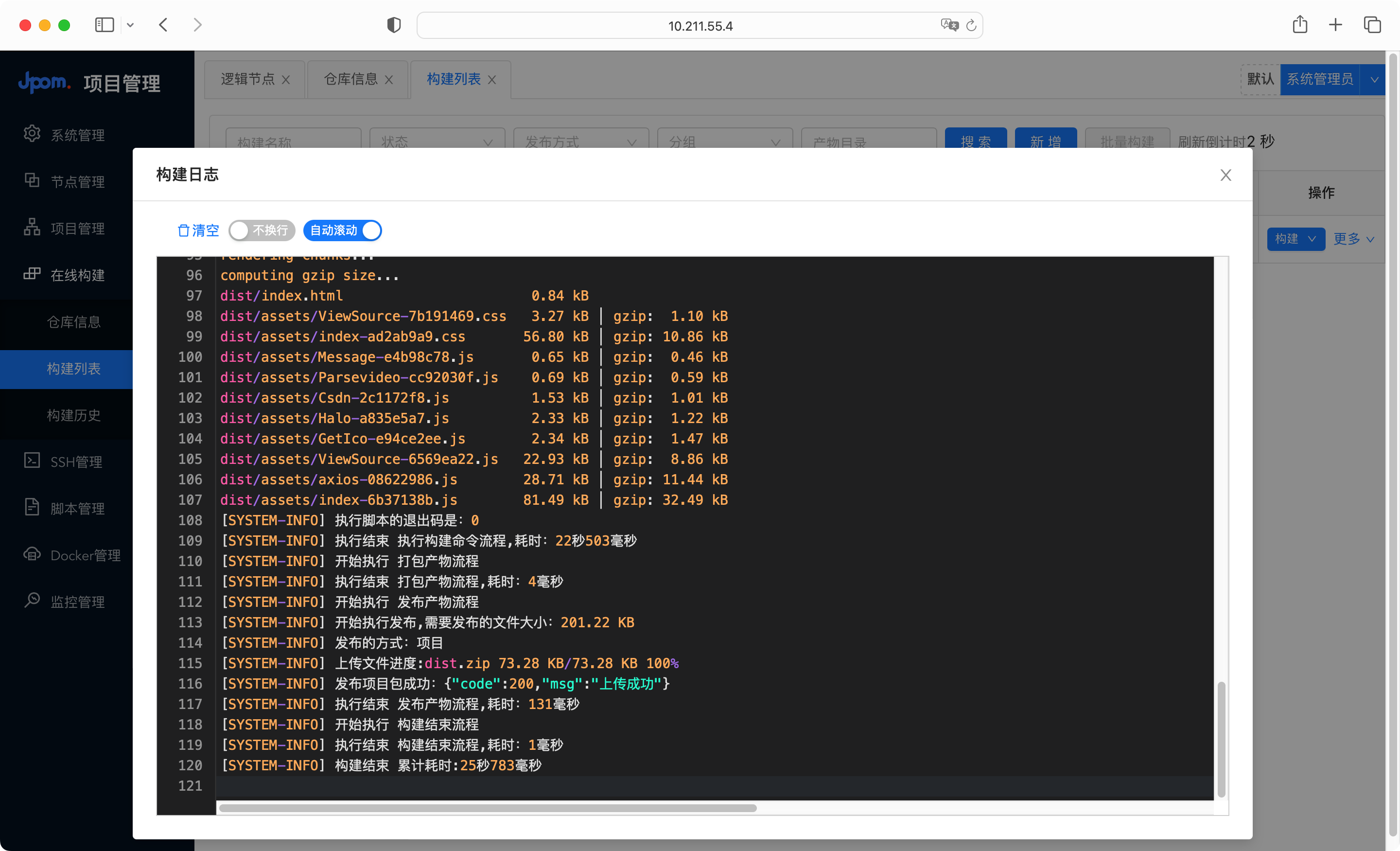Click the Safari sidebar chevron dropdown
Image resolution: width=1400 pixels, height=851 pixels.
click(x=130, y=25)
